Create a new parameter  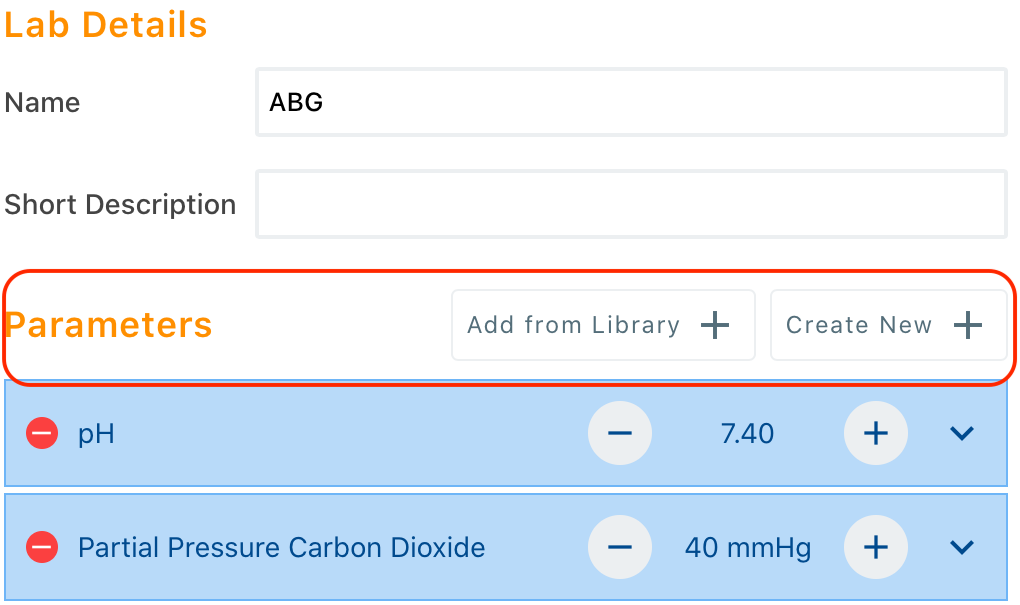tap(888, 324)
